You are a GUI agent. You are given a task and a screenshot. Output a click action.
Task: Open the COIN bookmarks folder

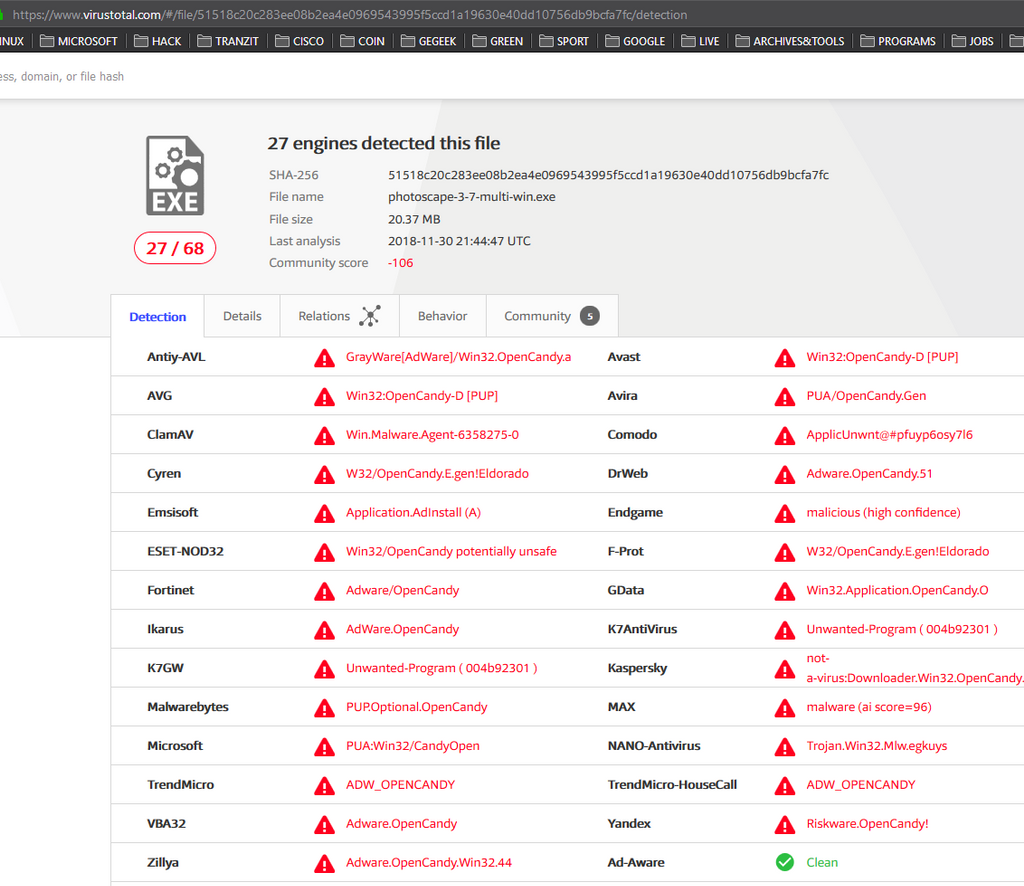tap(362, 41)
